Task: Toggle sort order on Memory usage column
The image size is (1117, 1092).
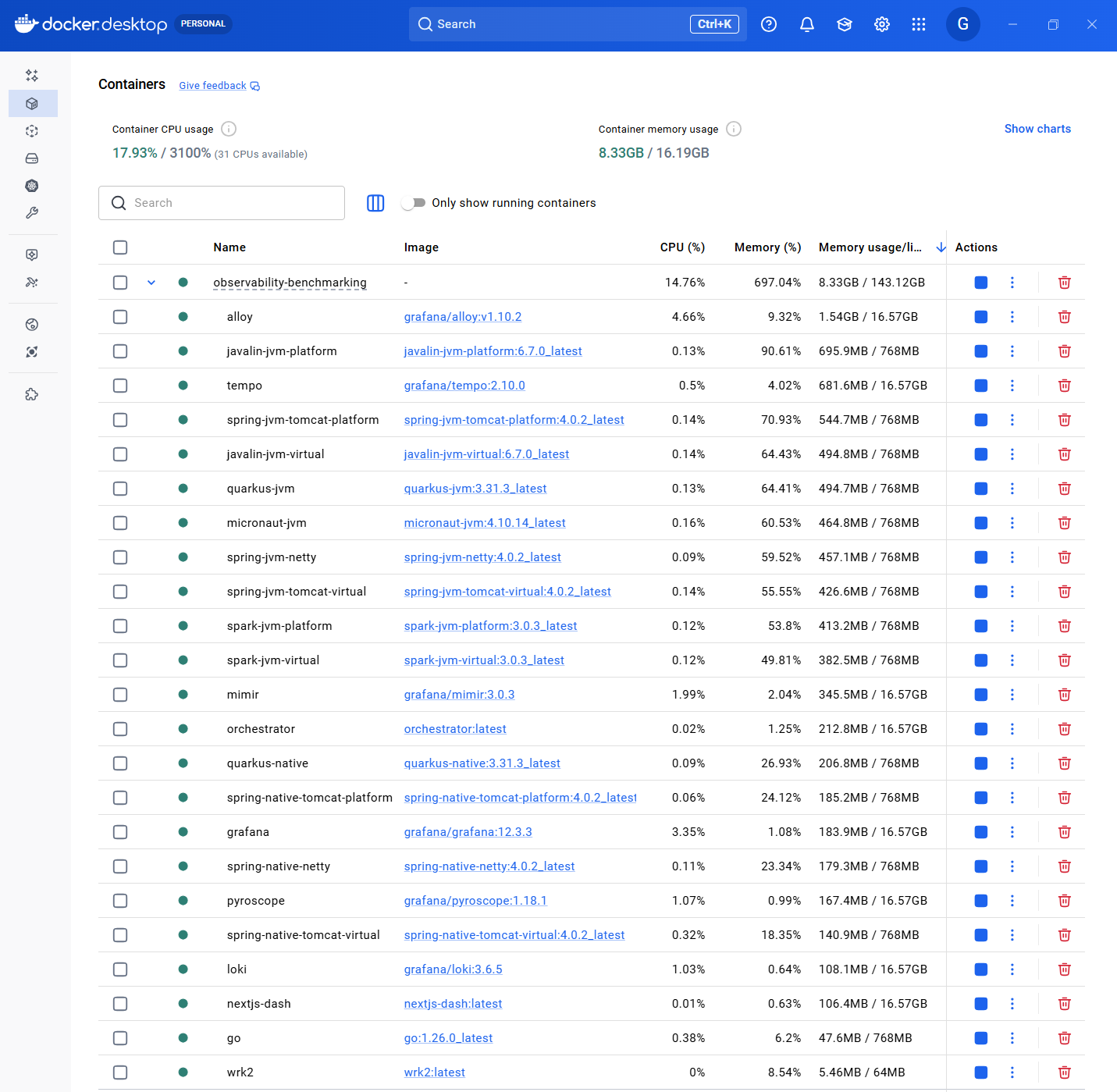Action: 940,247
